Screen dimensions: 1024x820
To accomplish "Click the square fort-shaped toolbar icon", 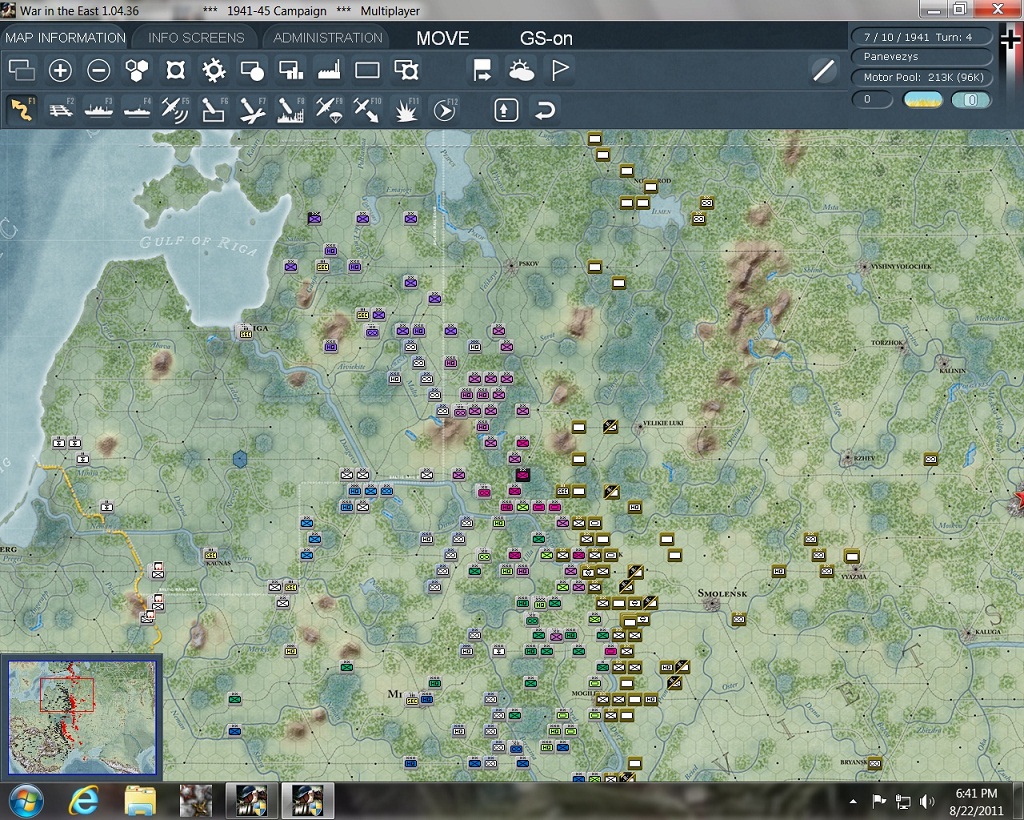I will tap(175, 70).
